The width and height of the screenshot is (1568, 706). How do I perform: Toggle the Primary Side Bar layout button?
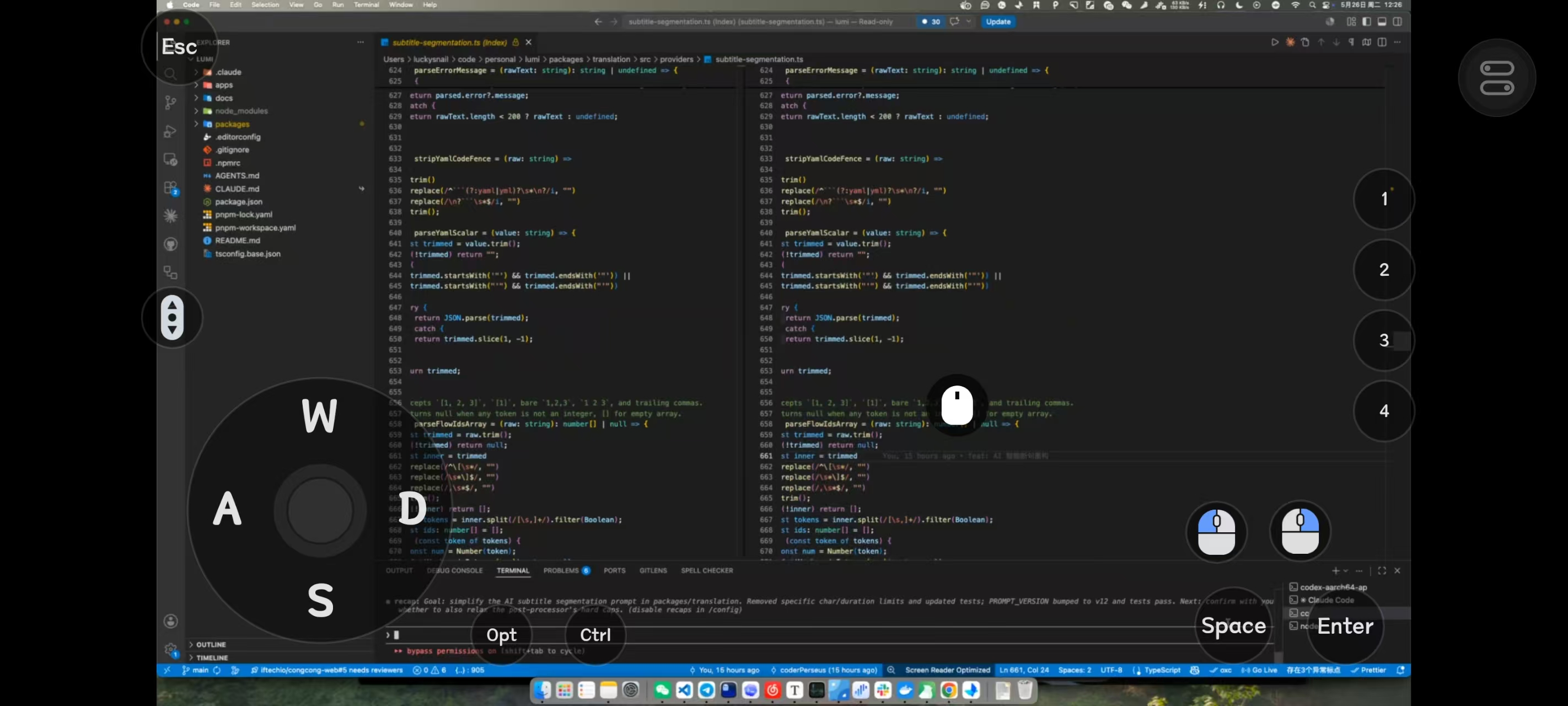(1367, 22)
